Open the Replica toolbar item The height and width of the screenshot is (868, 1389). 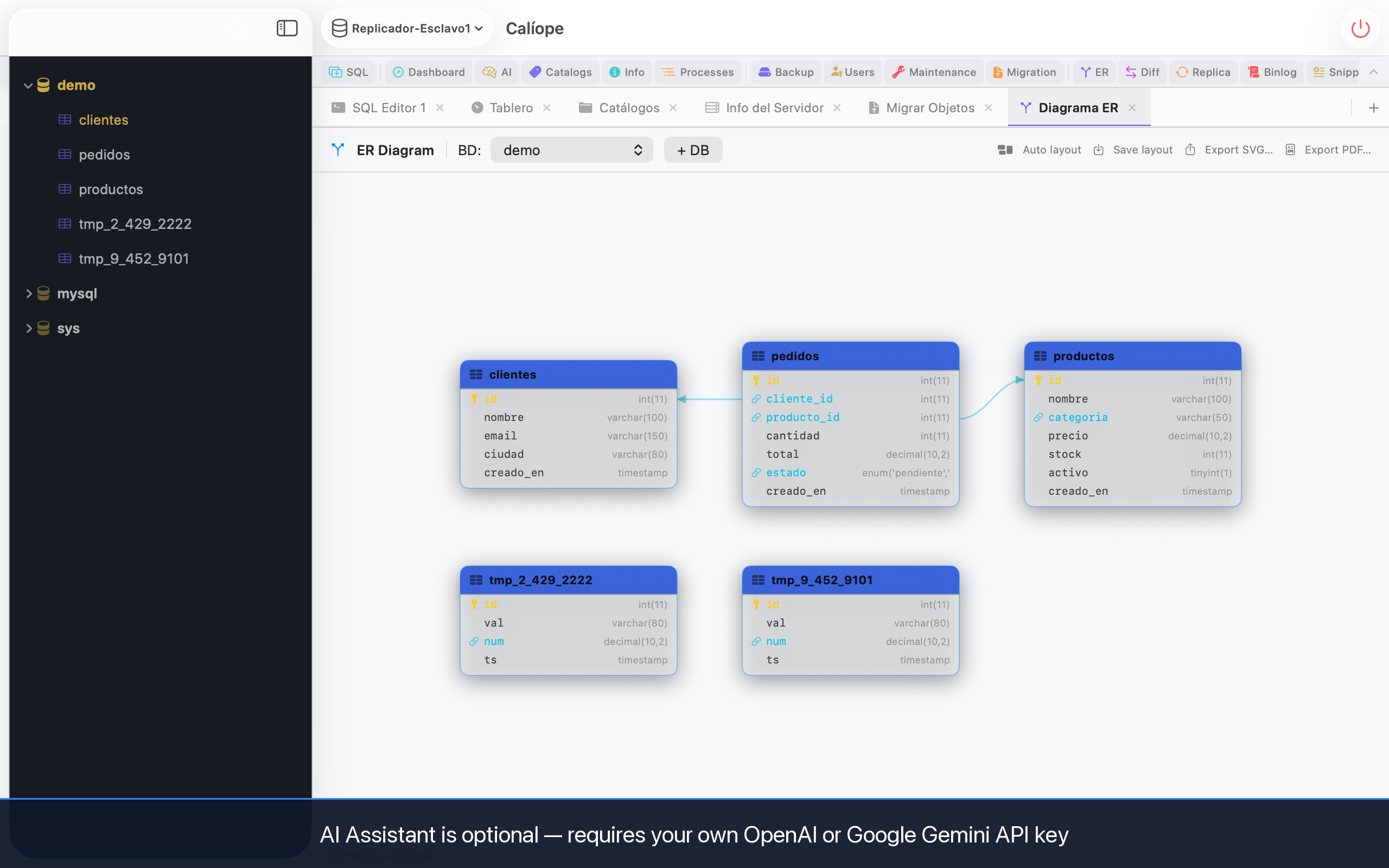(x=1203, y=72)
